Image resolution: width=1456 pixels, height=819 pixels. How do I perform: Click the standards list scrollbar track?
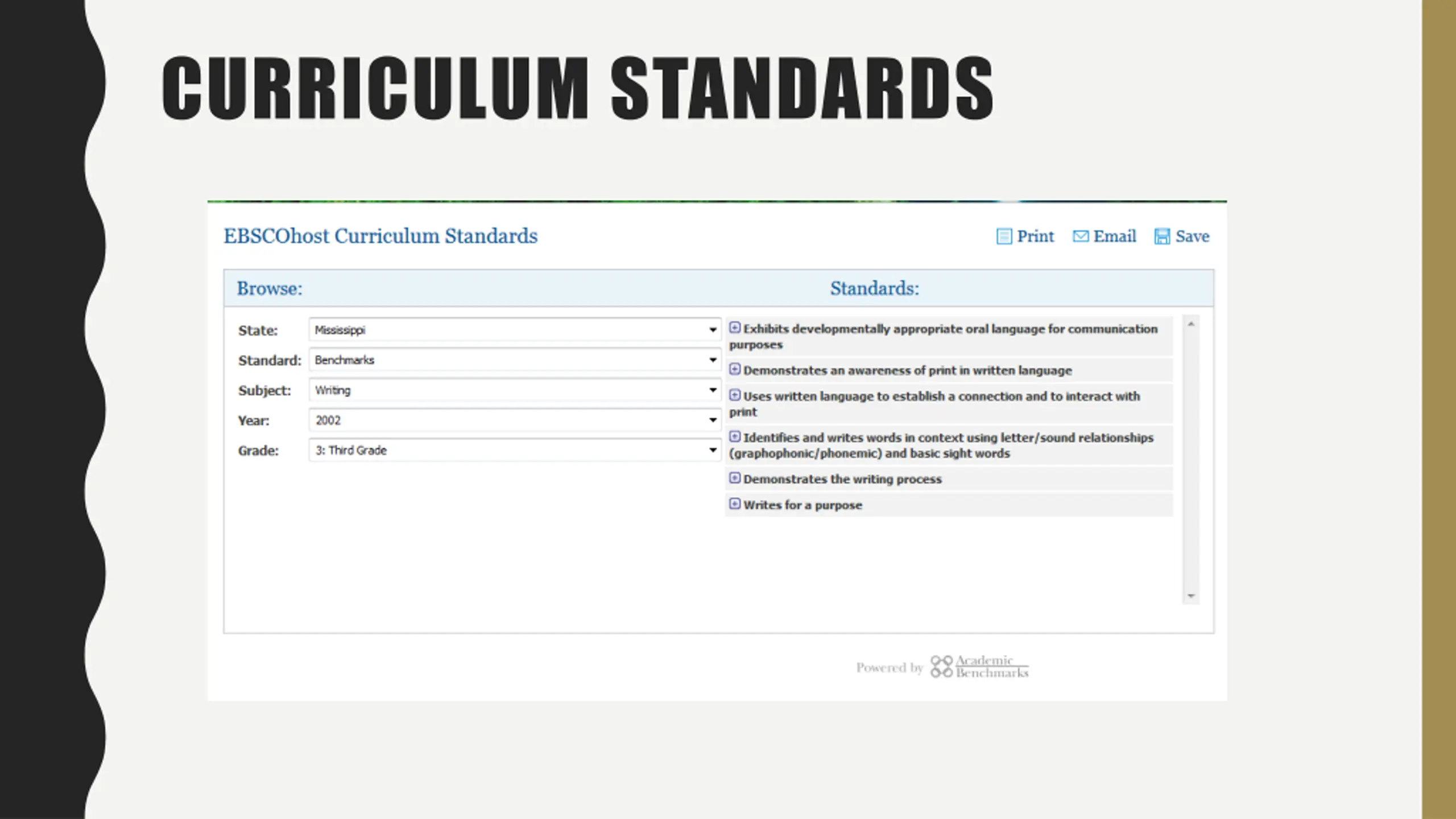(x=1191, y=460)
